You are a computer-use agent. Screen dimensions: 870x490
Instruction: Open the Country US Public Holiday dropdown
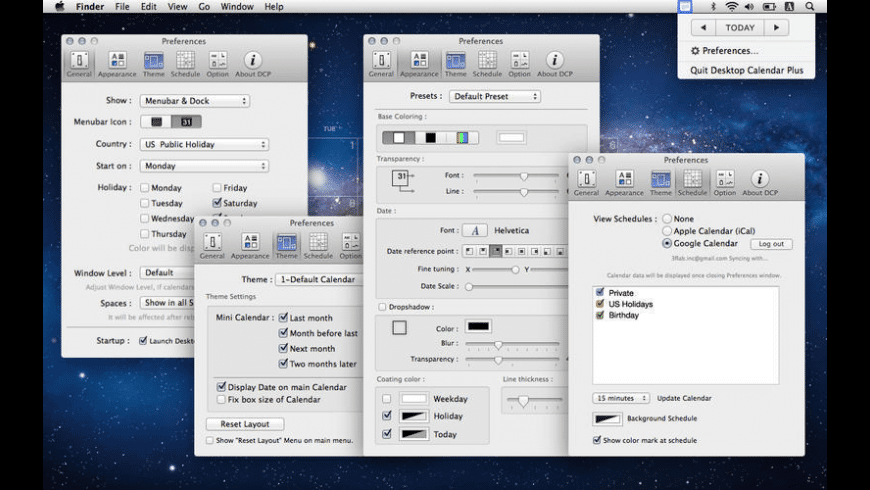coord(204,144)
